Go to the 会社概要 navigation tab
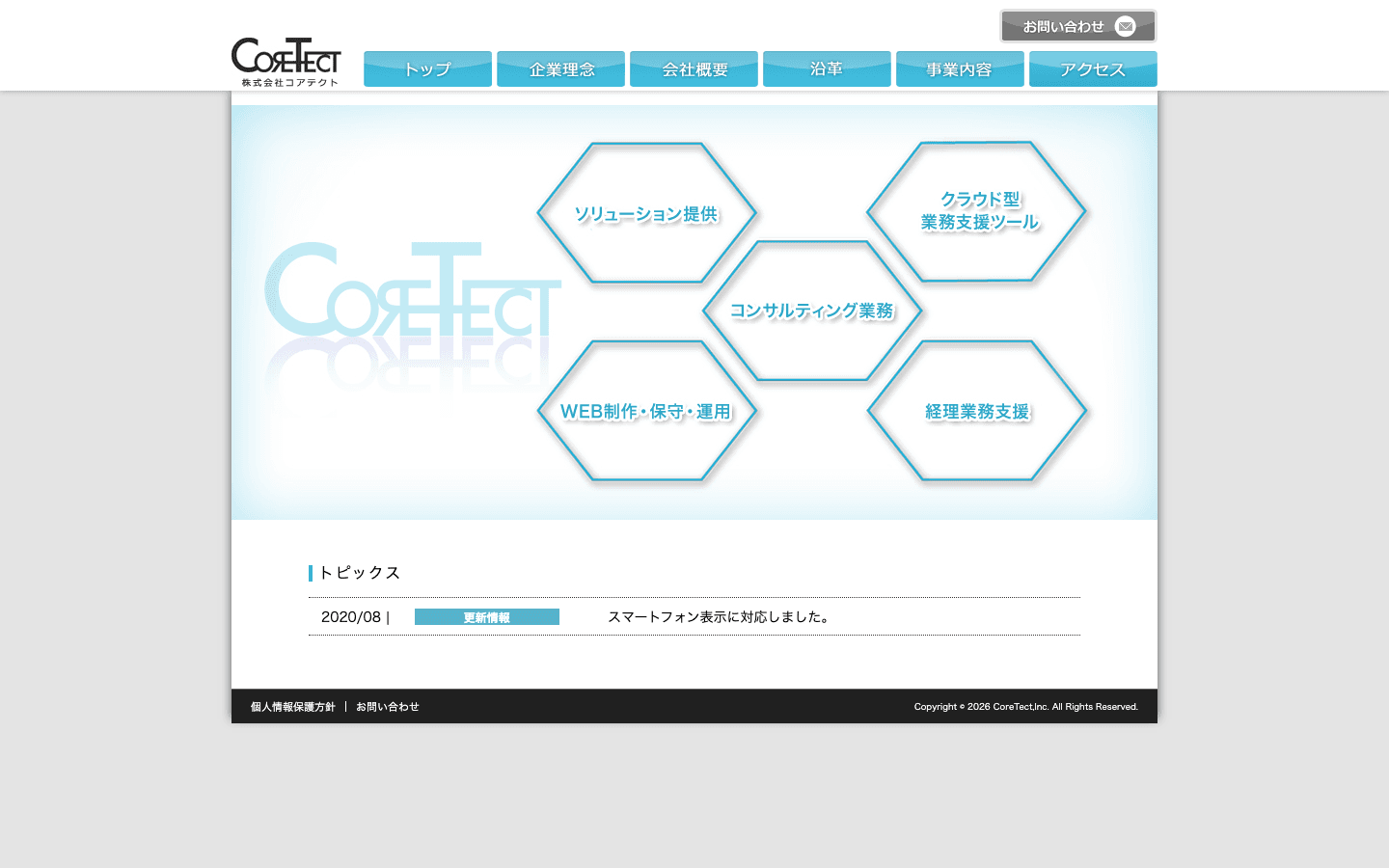Screen dimensions: 1389x868 pyautogui.click(x=694, y=69)
